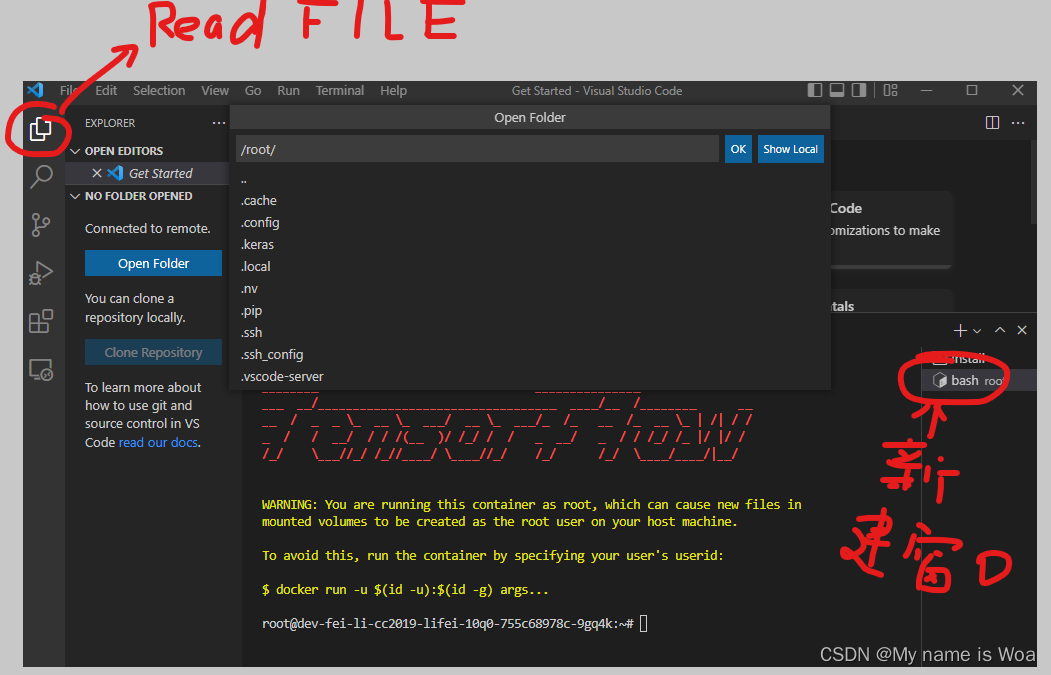Select the .nv folder entry

(x=530, y=289)
